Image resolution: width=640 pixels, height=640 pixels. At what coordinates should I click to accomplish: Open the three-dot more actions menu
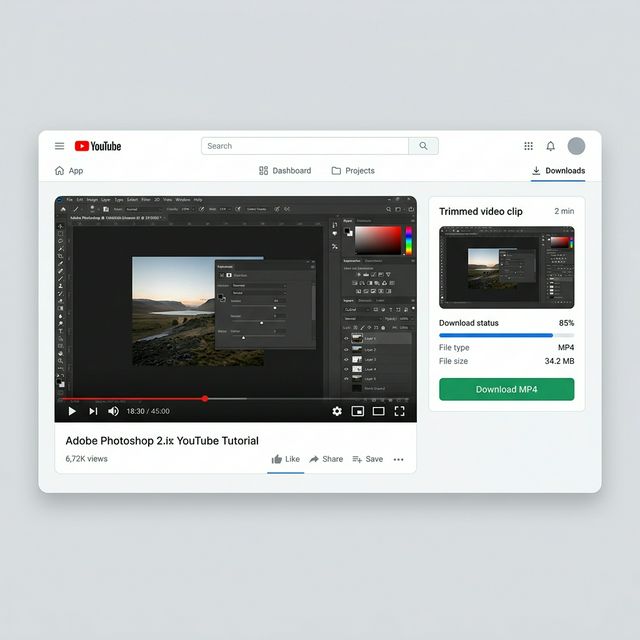click(398, 460)
